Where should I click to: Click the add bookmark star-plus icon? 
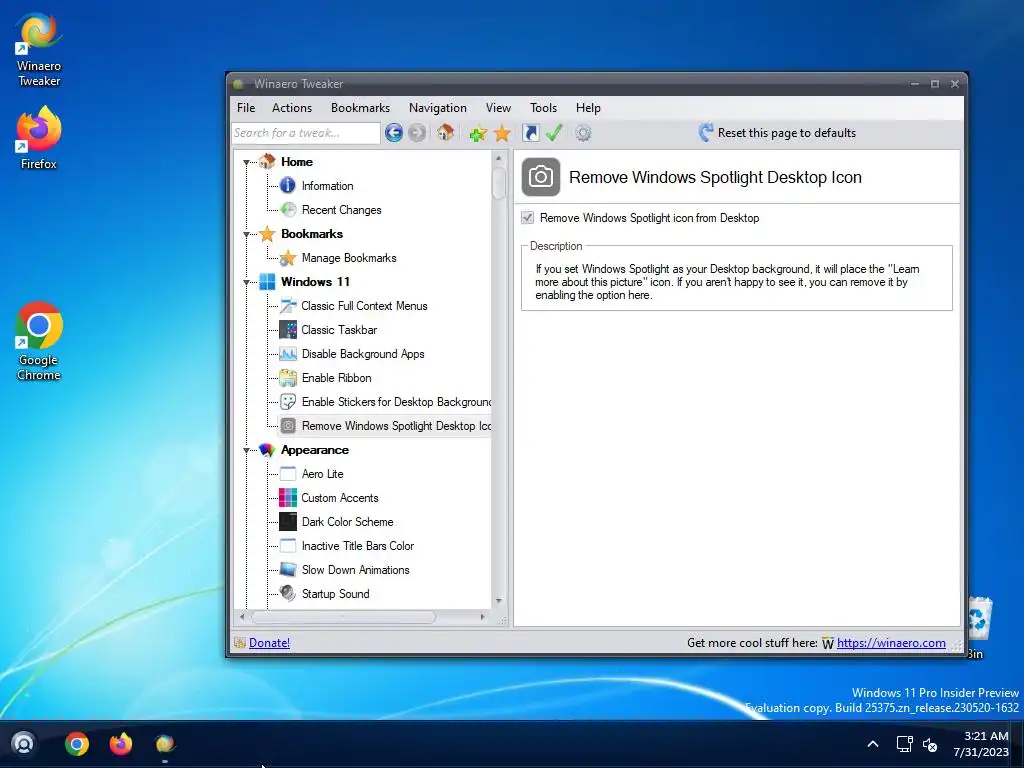tap(478, 133)
